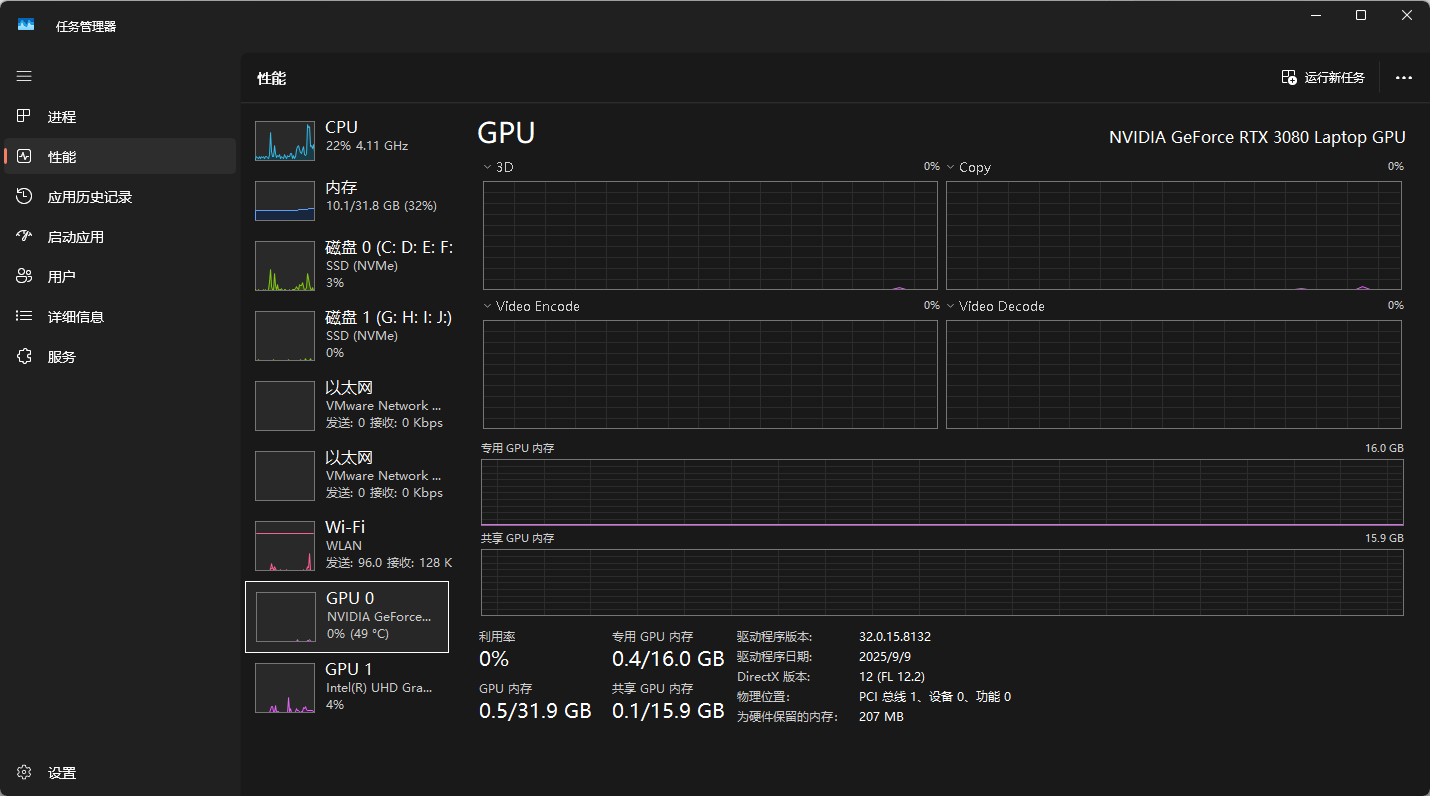
Task: Select the CPU performance thumbnail
Action: point(285,142)
